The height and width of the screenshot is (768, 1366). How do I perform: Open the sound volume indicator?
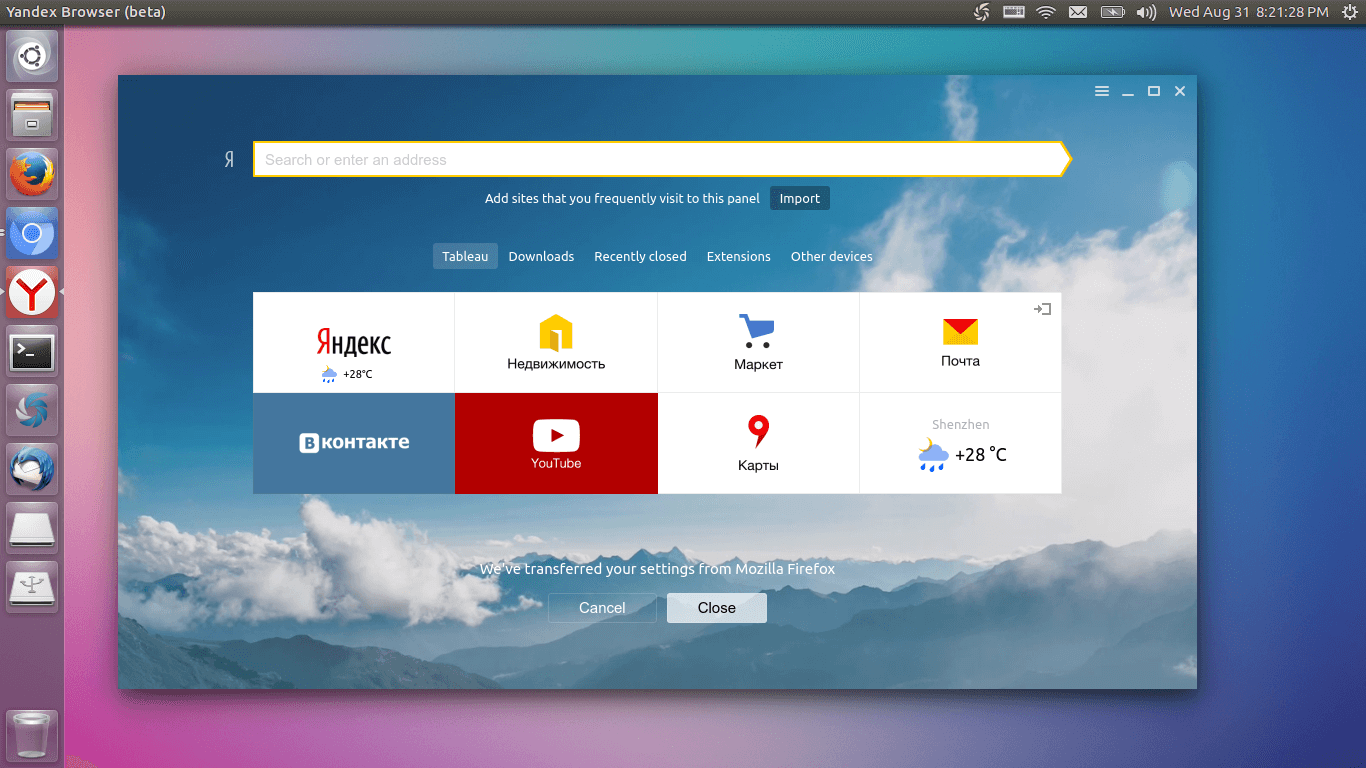click(x=1146, y=12)
